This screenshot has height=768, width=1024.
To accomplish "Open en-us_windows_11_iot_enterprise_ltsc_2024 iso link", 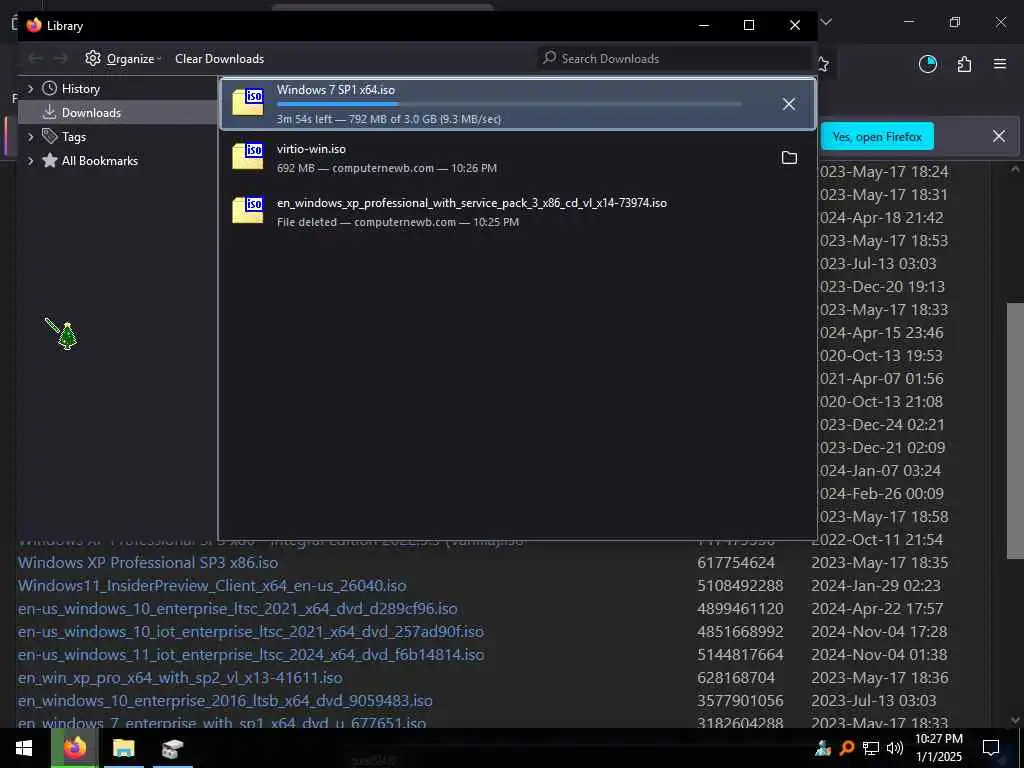I will point(251,654).
